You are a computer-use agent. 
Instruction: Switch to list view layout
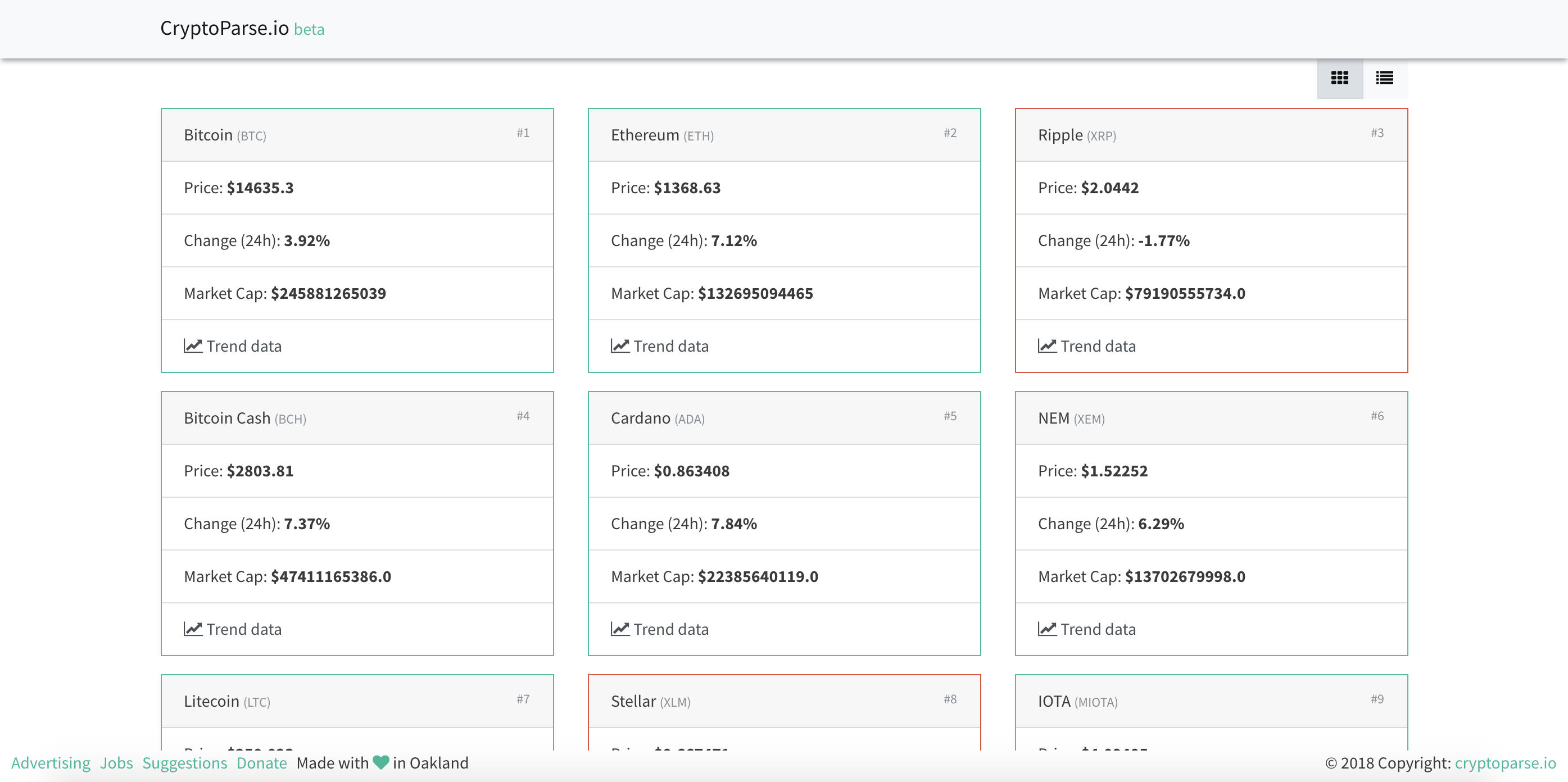[1384, 78]
